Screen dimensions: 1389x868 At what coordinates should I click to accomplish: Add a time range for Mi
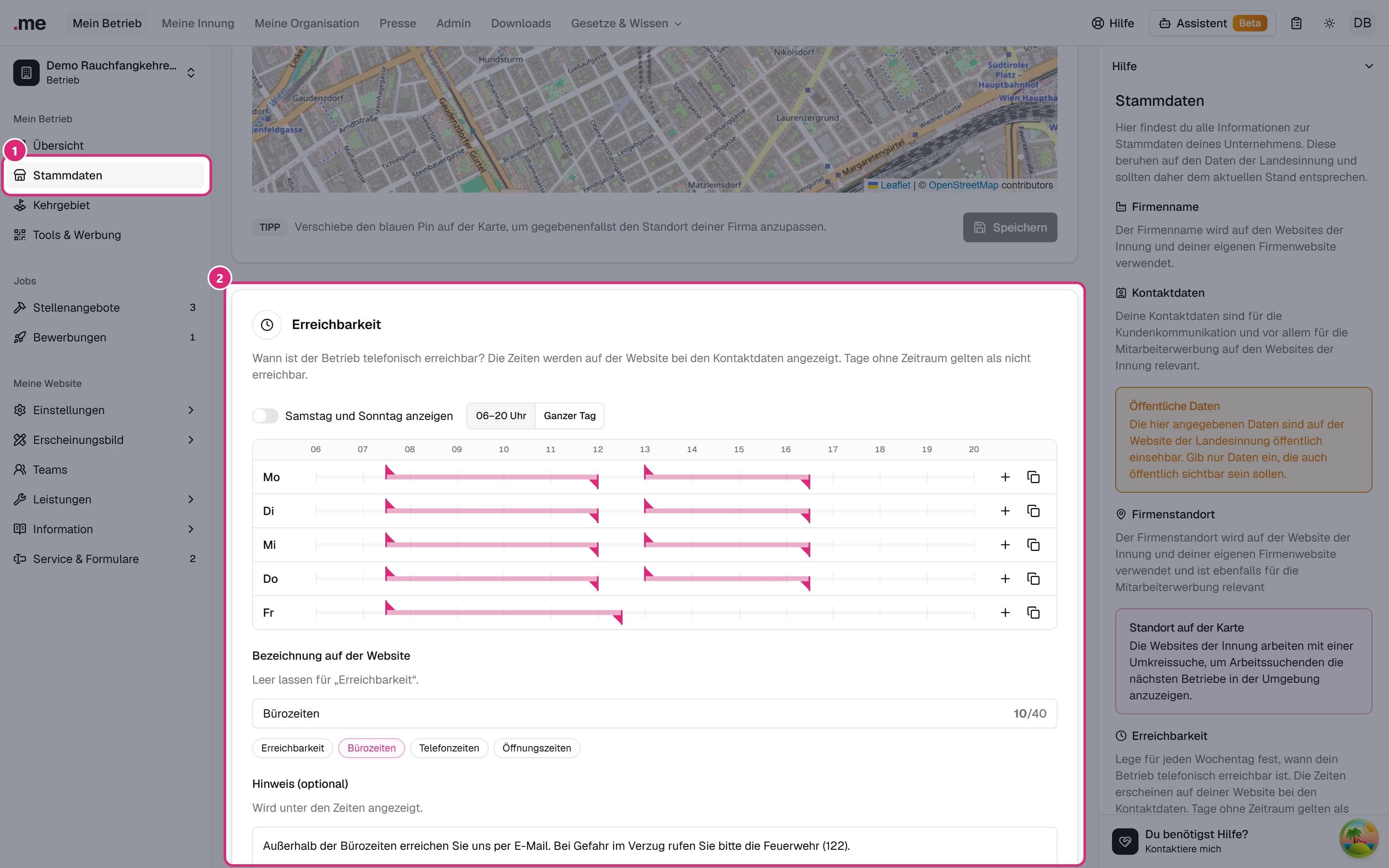tap(1005, 545)
